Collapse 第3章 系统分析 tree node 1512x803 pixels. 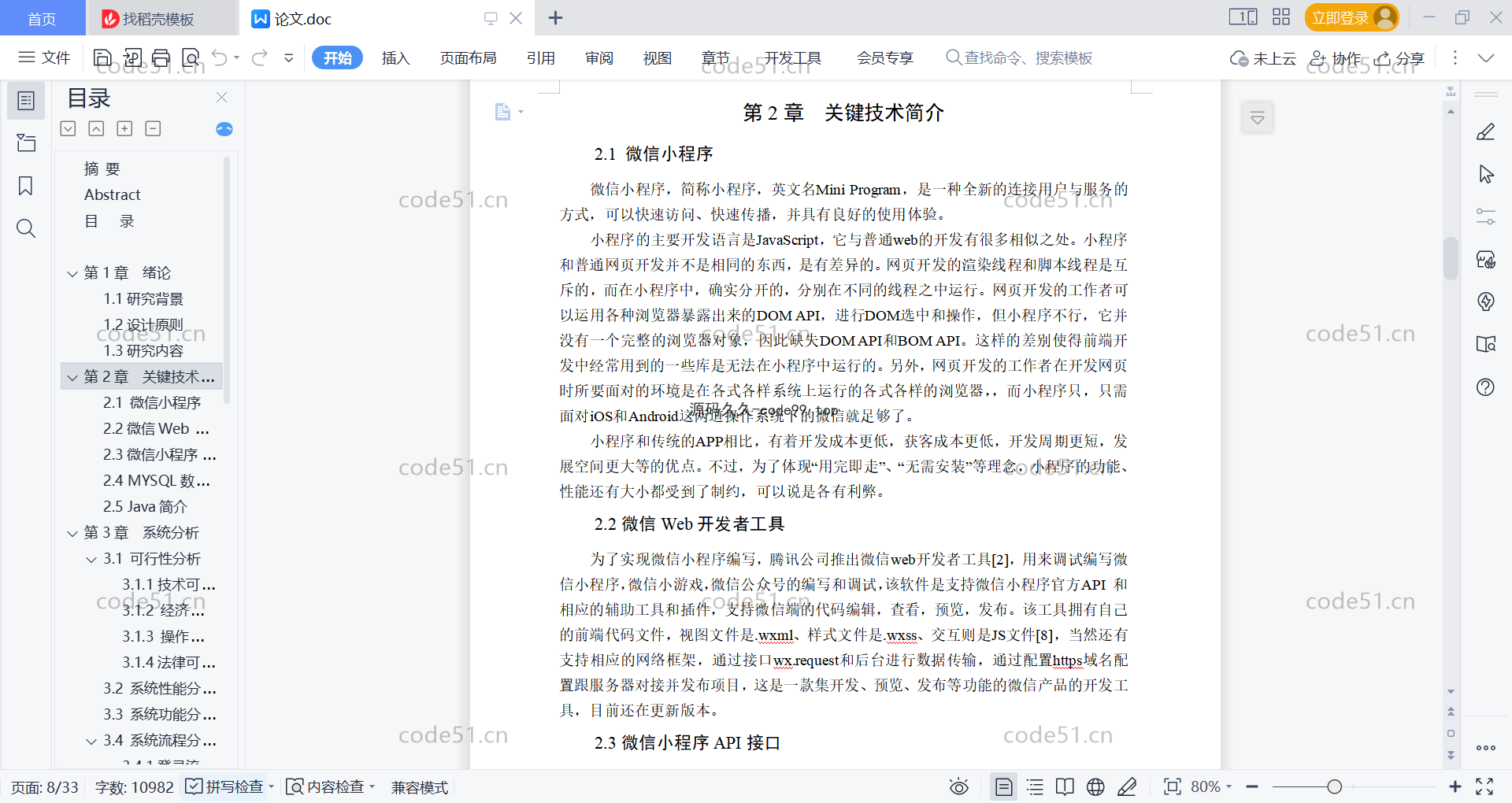(x=72, y=533)
